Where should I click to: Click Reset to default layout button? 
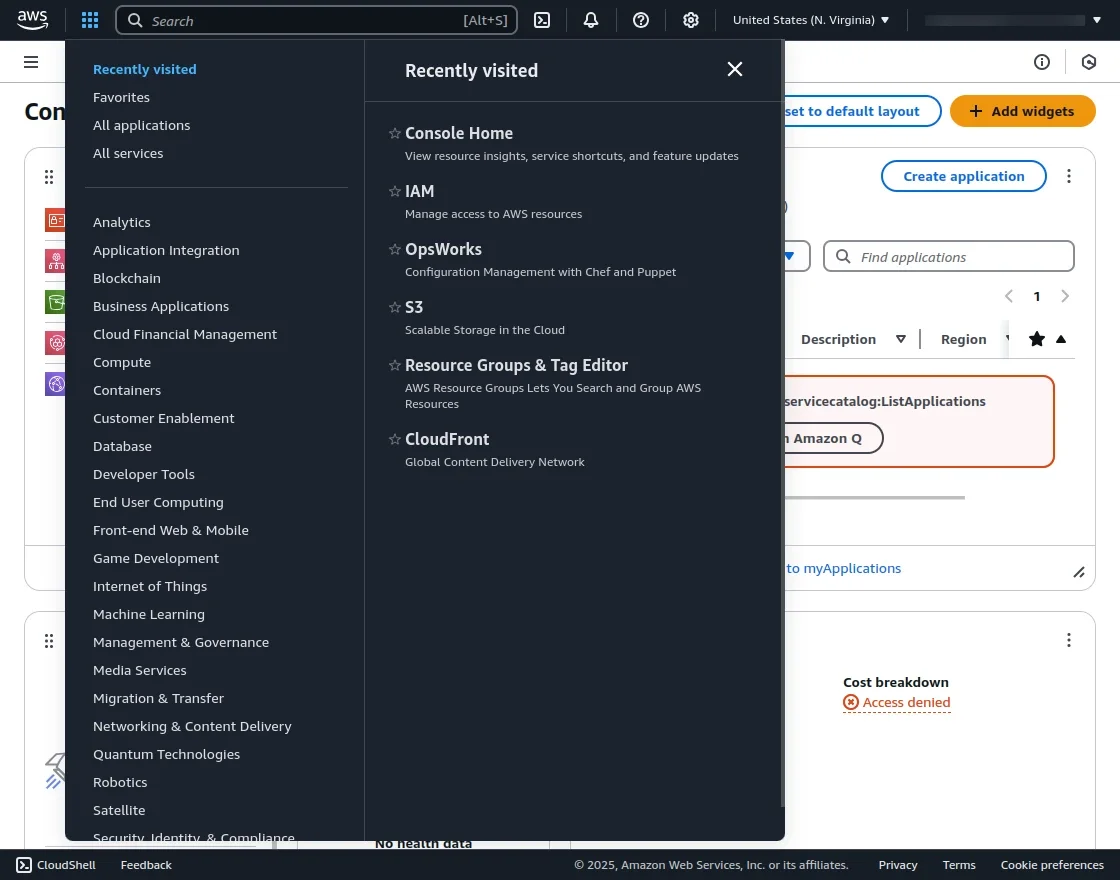tap(862, 111)
